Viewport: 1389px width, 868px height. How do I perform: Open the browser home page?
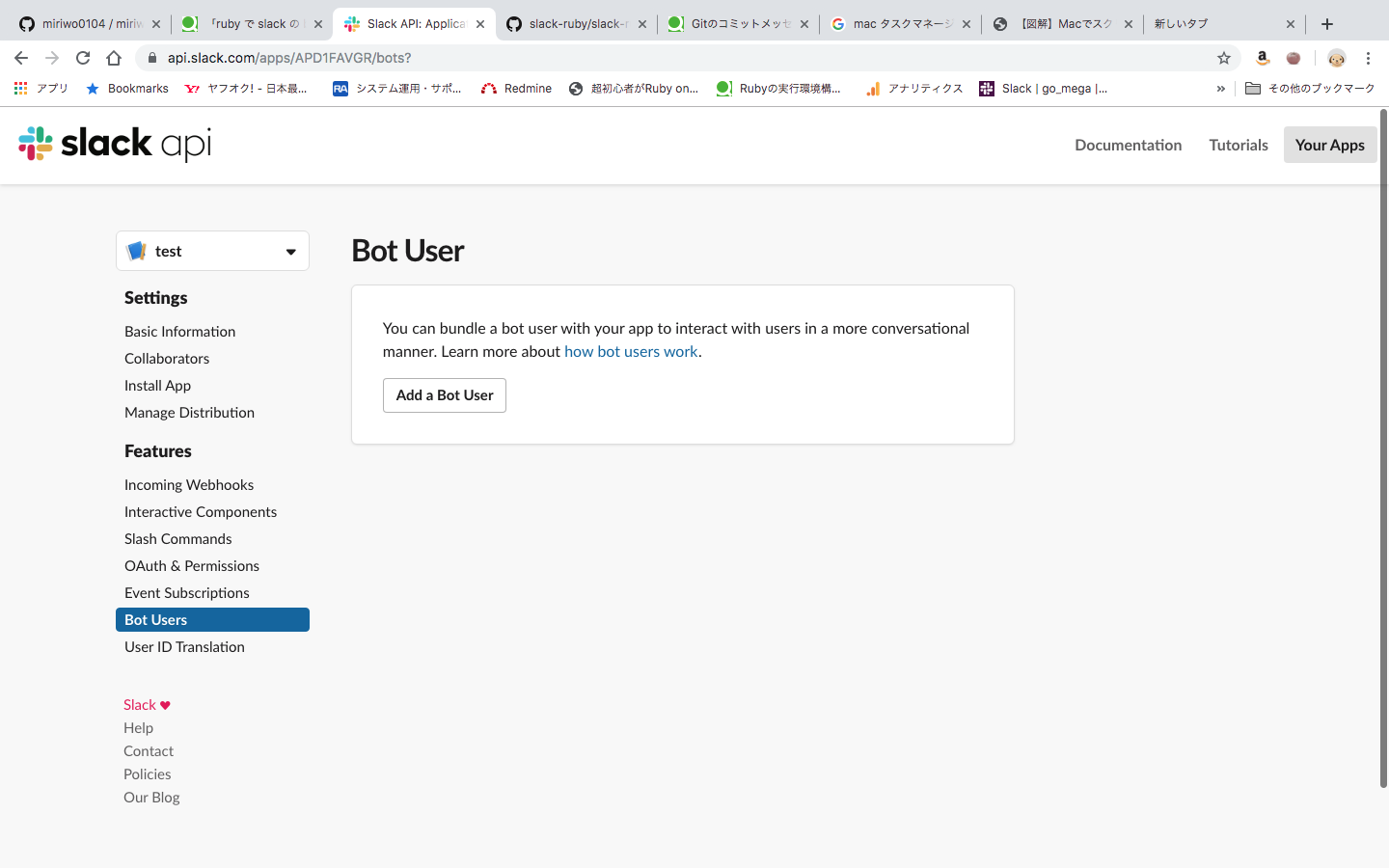click(x=114, y=58)
